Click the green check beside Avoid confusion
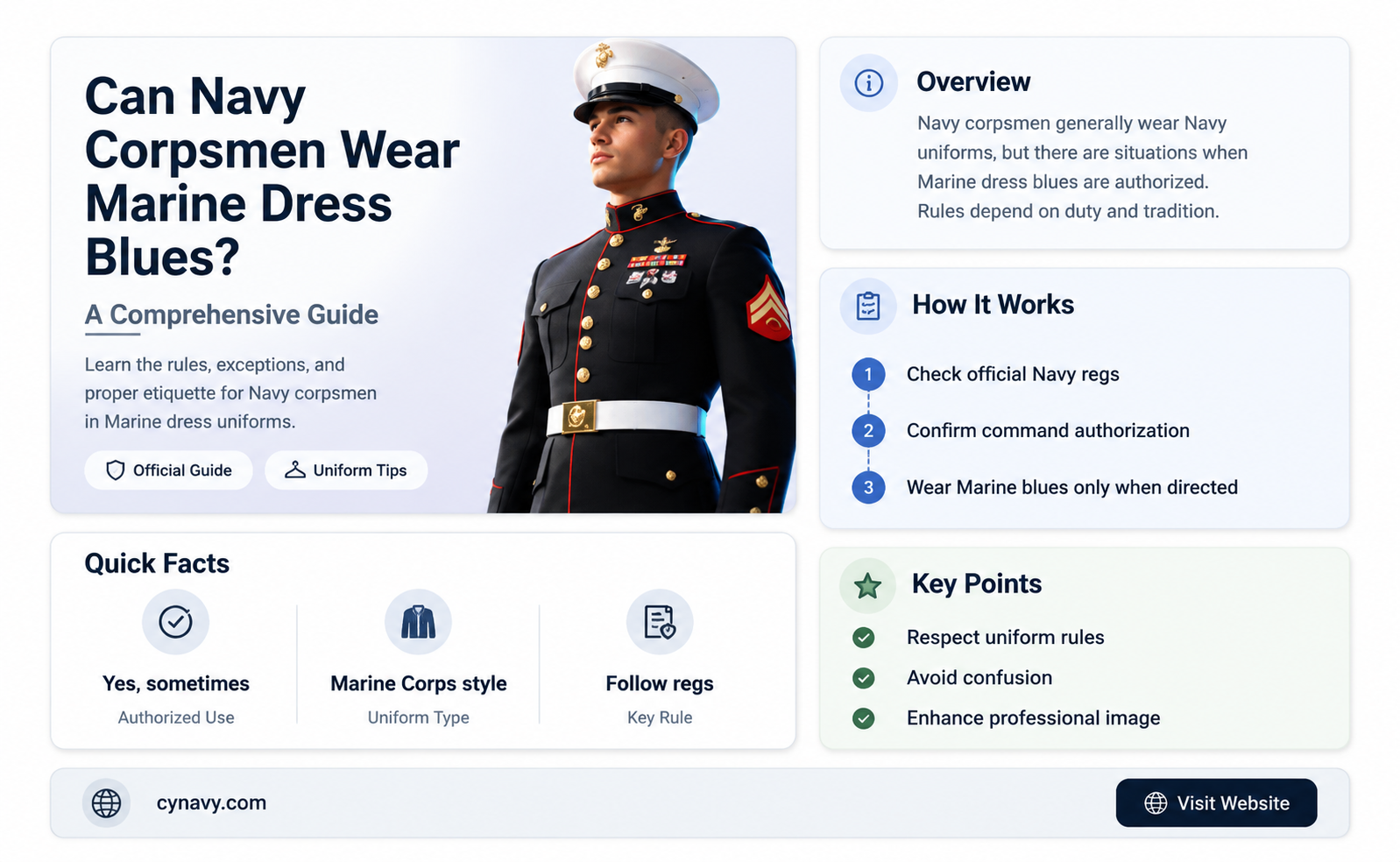The height and width of the screenshot is (862, 1400). [864, 678]
